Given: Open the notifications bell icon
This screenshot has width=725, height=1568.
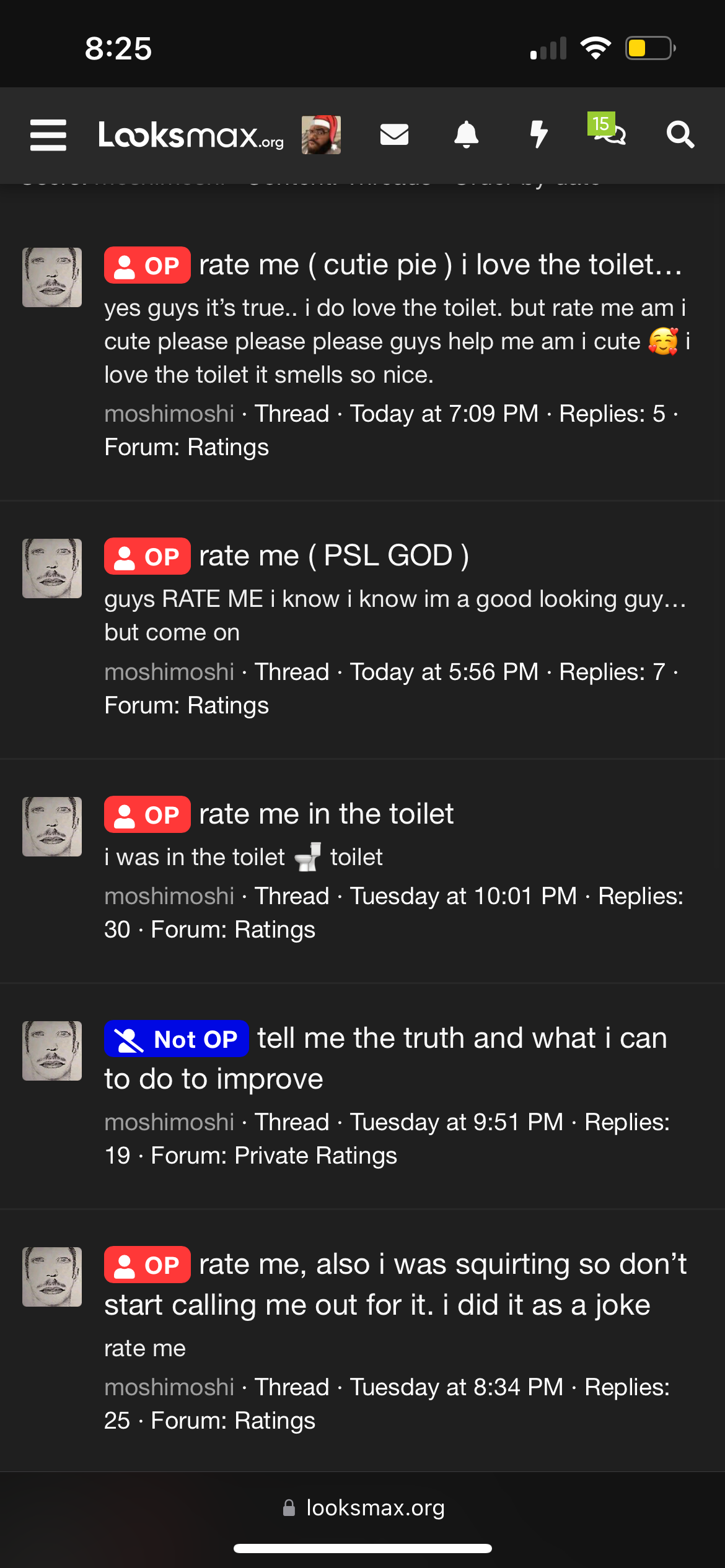Looking at the screenshot, I should [x=467, y=134].
